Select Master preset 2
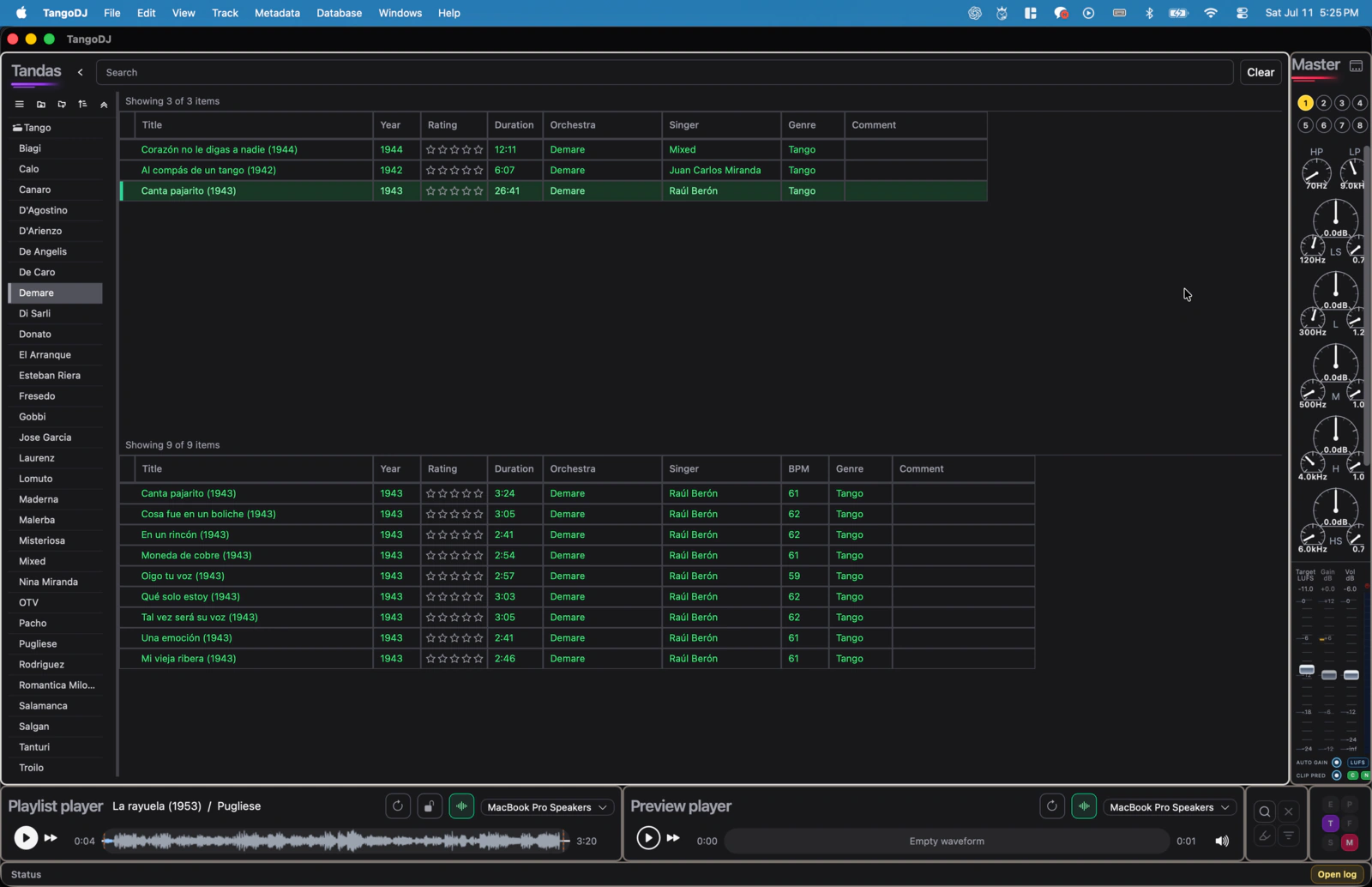1372x887 pixels. tap(1323, 103)
